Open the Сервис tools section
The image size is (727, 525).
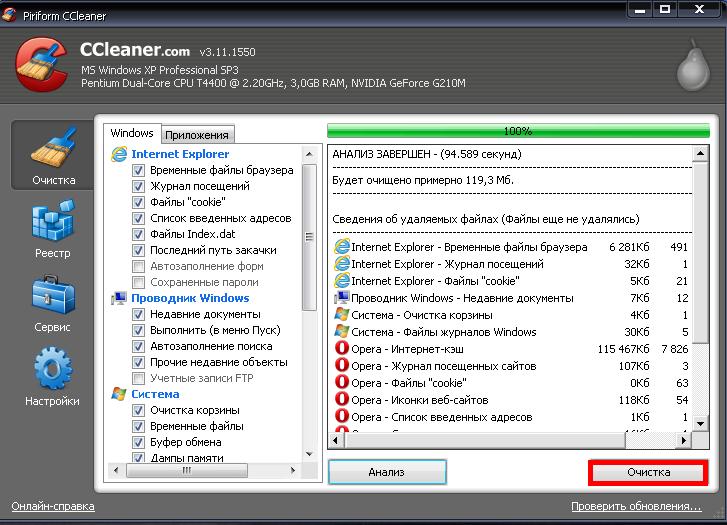pos(53,303)
